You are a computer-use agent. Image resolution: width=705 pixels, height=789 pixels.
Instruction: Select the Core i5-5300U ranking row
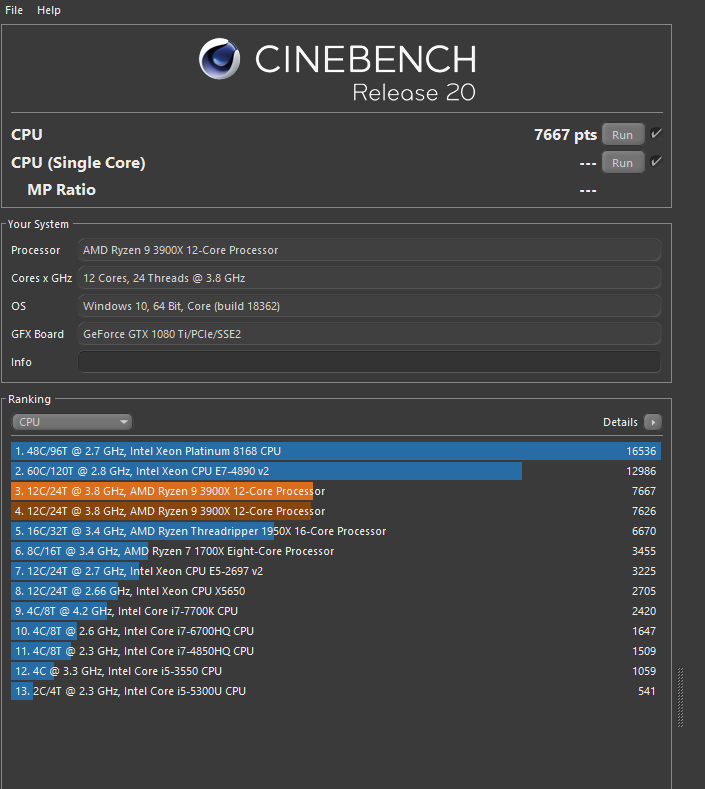[336, 691]
